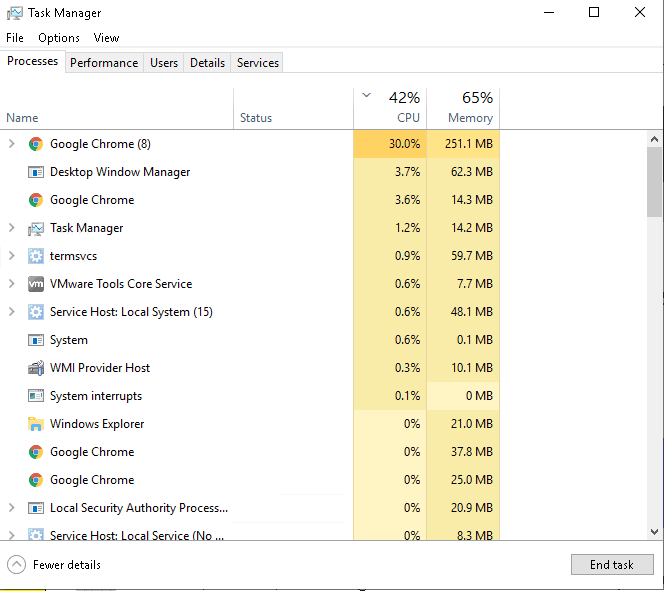Image resolution: width=664 pixels, height=591 pixels.
Task: Click the System interrupts icon
Action: click(x=36, y=396)
